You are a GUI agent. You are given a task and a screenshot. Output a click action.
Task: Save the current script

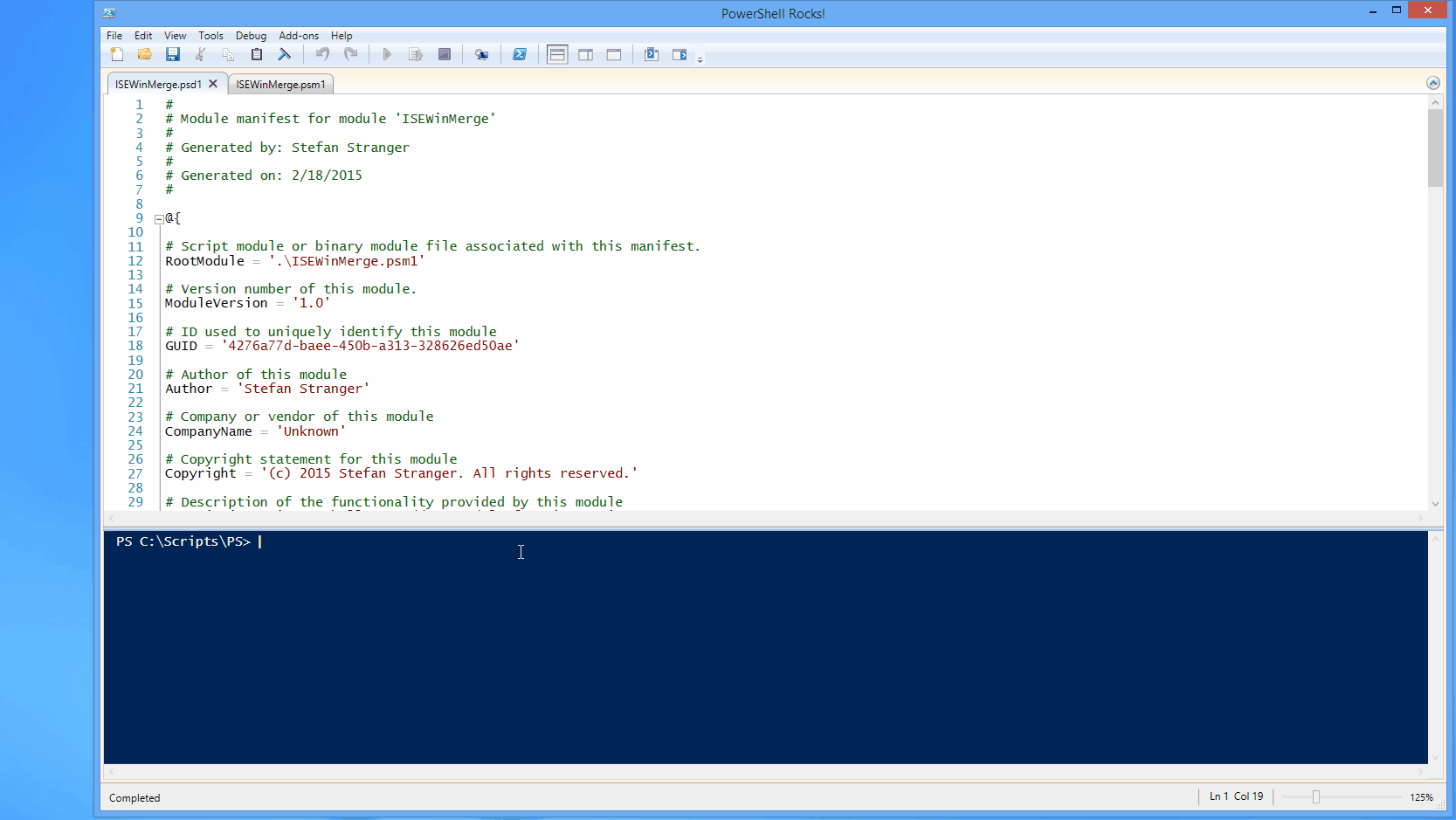(173, 54)
